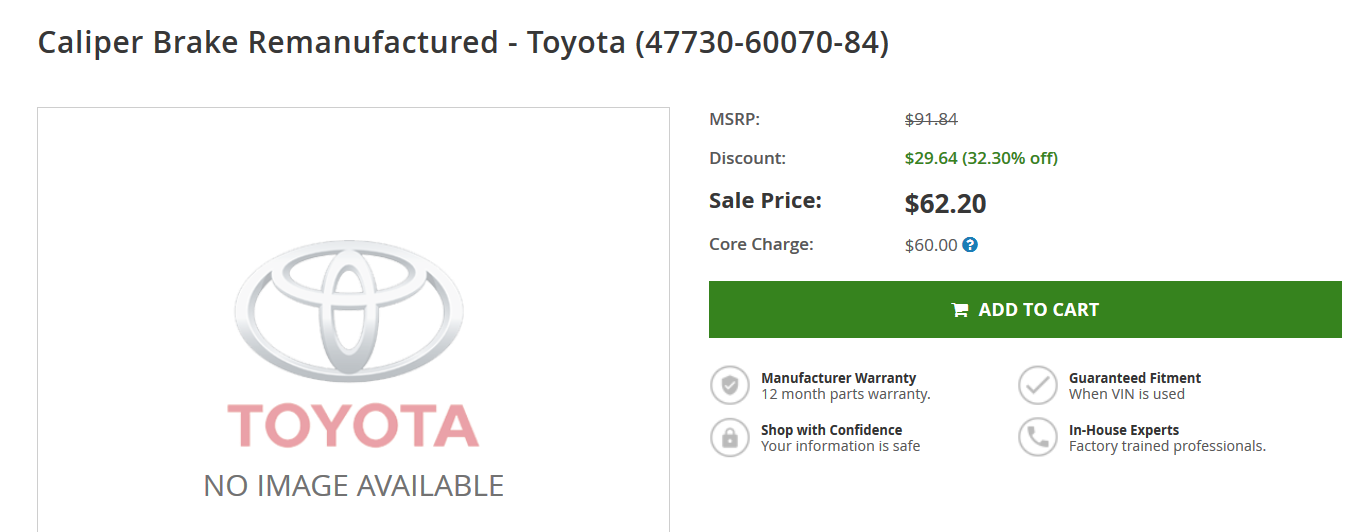Click the In-House Experts heading

[1124, 430]
